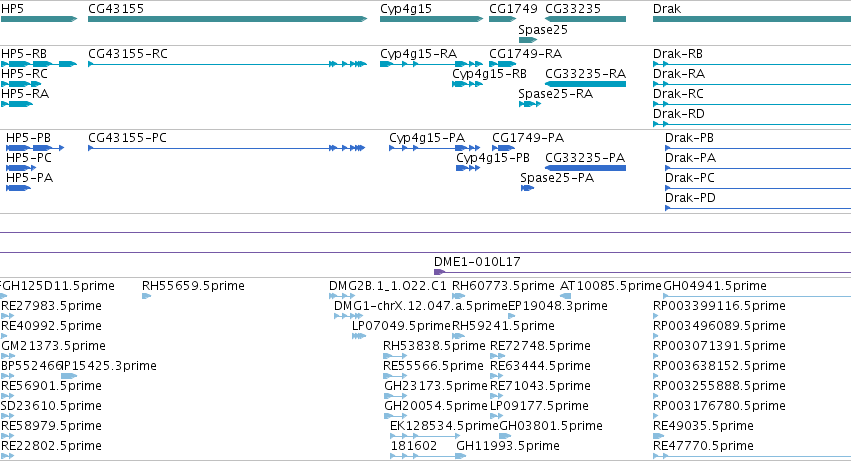Viewport: 851px width, 461px height.
Task: Click the GH04941.5prime EST
Action: point(757,296)
